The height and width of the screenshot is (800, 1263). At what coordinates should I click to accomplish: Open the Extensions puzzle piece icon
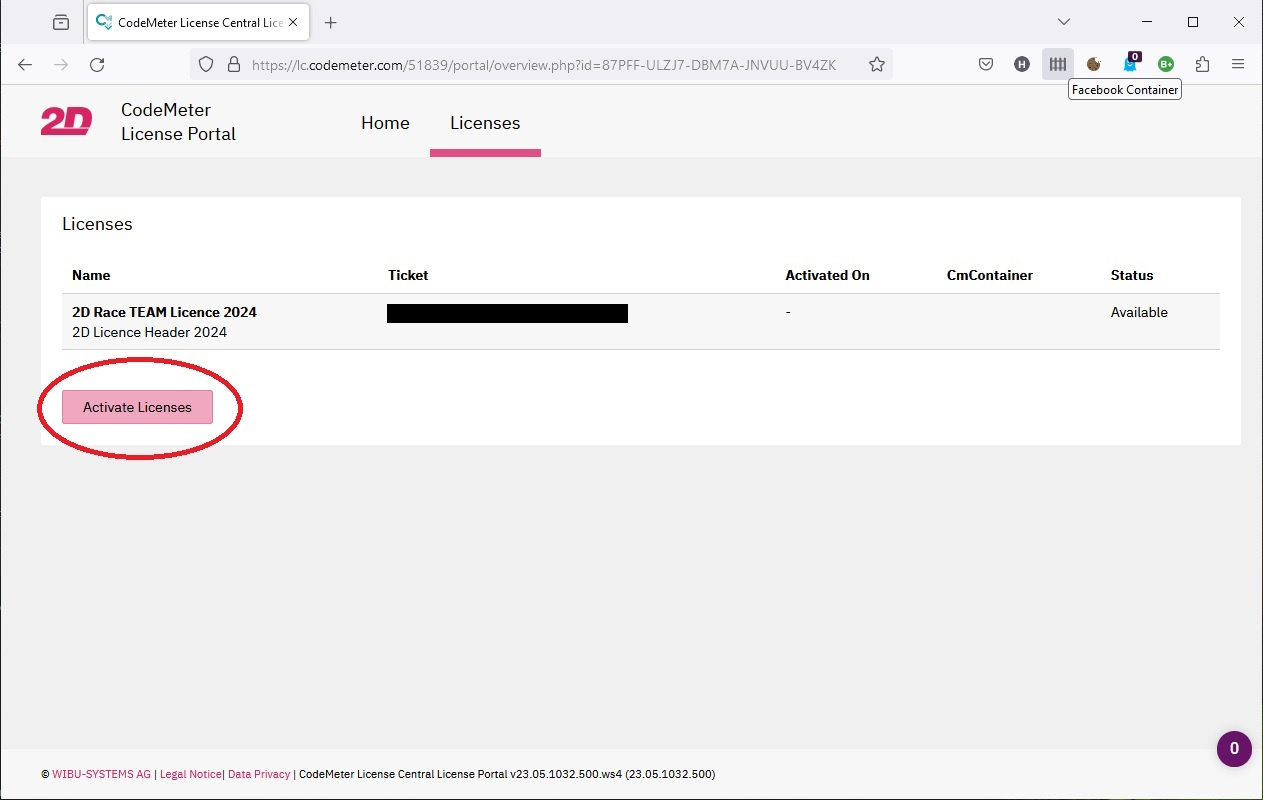tap(1202, 64)
